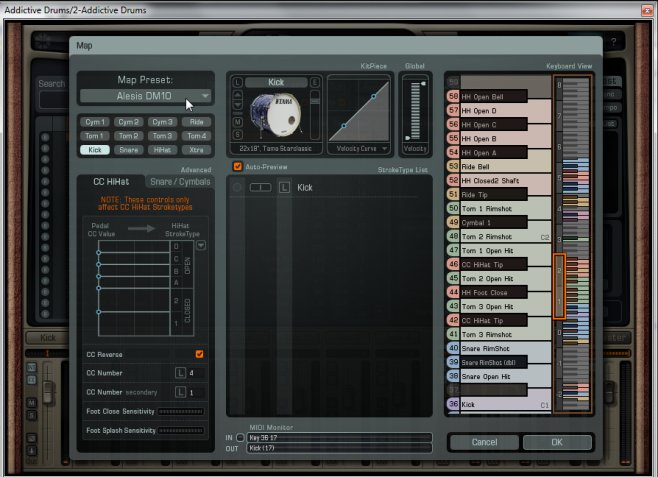
Task: Click the top pedal CC value curve node
Action: tap(99, 253)
